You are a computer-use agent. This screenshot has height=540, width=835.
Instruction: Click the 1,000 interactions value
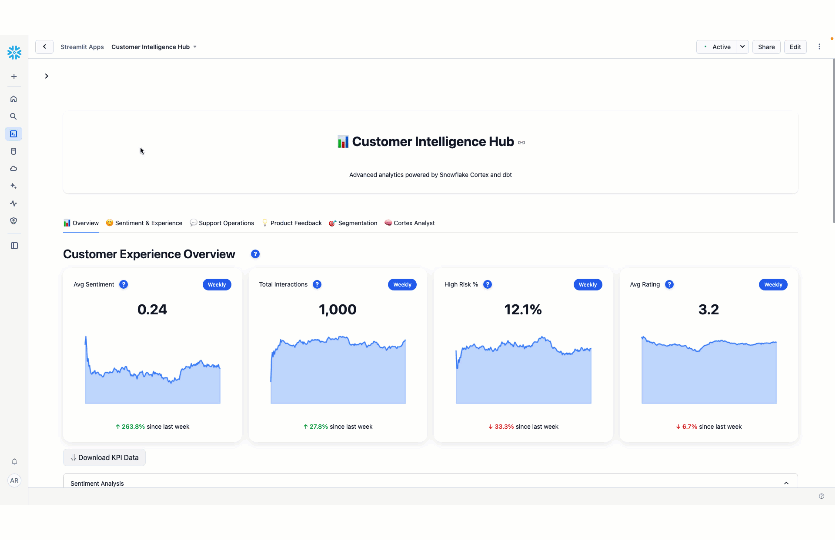[x=338, y=309]
